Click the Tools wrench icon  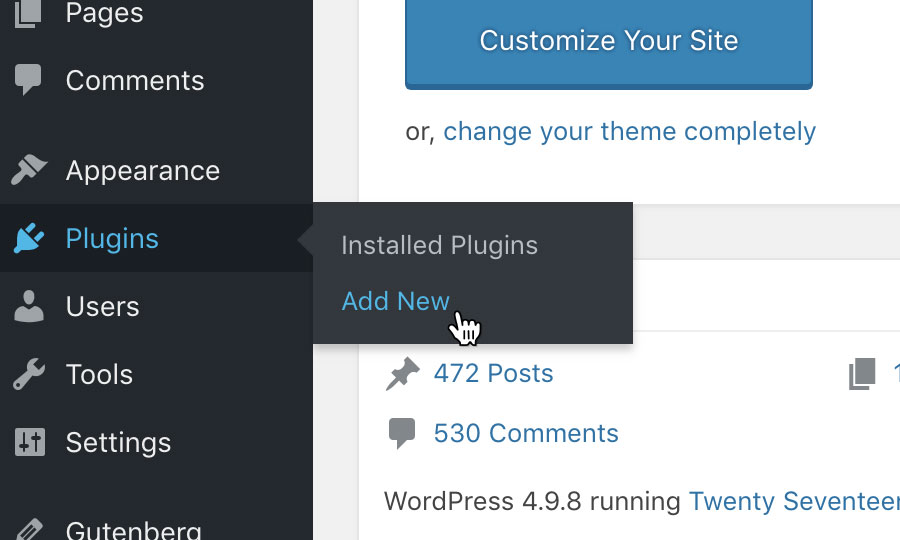tap(29, 374)
